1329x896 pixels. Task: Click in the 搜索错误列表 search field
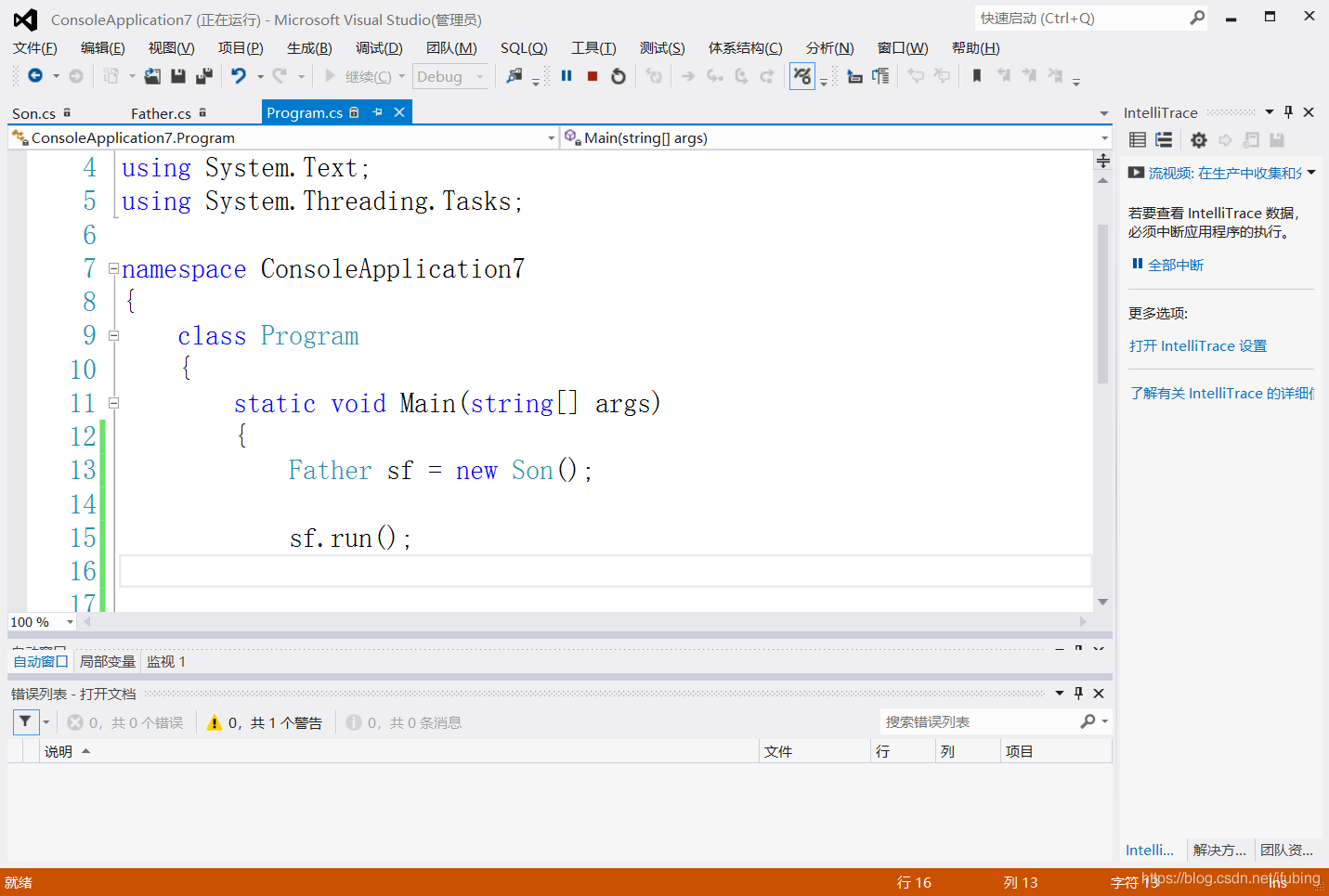(978, 721)
